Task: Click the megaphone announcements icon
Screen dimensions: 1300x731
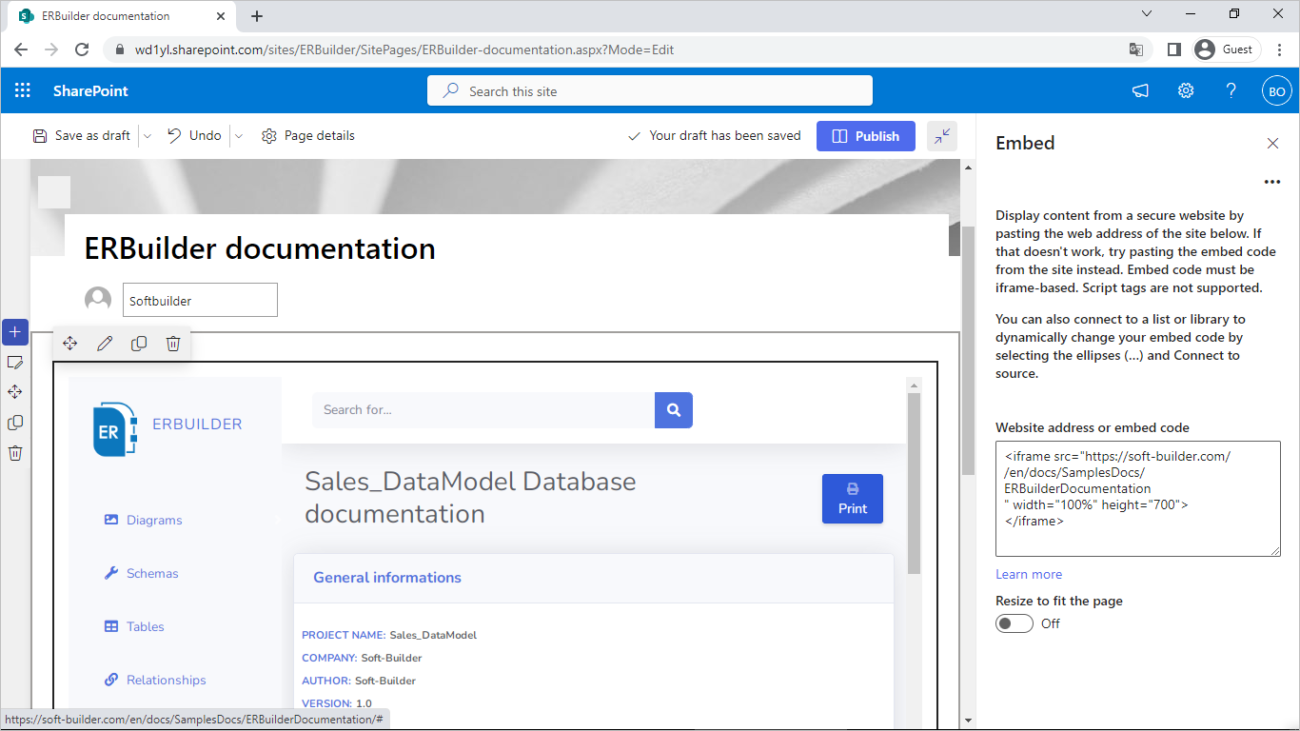Action: [x=1140, y=90]
